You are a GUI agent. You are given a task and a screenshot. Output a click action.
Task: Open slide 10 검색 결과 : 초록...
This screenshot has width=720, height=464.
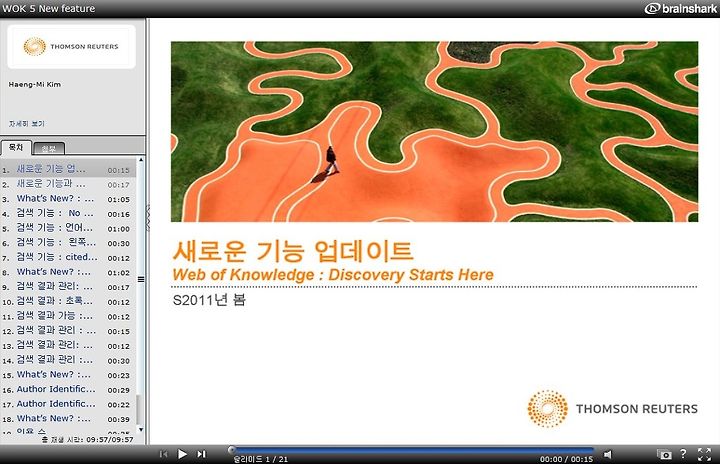click(68, 302)
